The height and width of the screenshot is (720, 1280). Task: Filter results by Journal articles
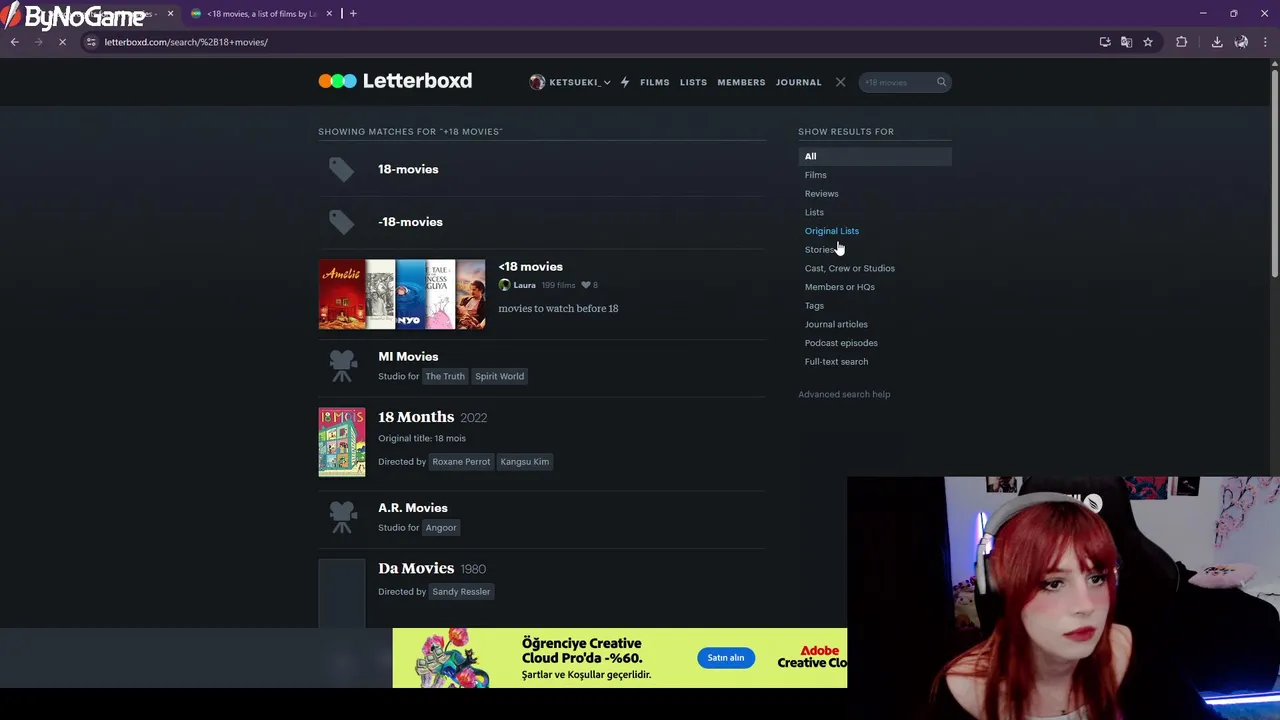tap(836, 324)
